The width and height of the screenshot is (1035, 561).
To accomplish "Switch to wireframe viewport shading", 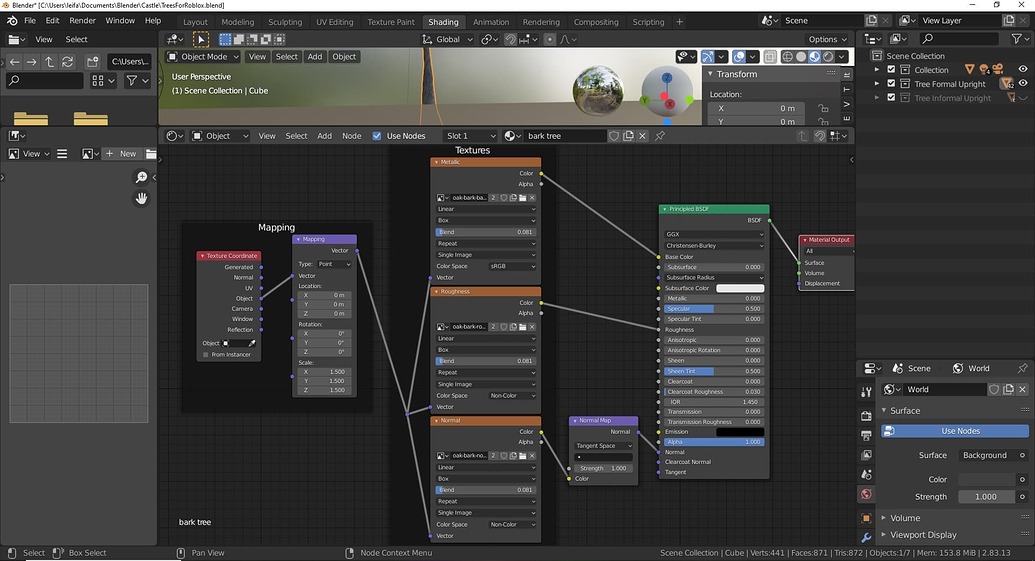I will point(787,57).
